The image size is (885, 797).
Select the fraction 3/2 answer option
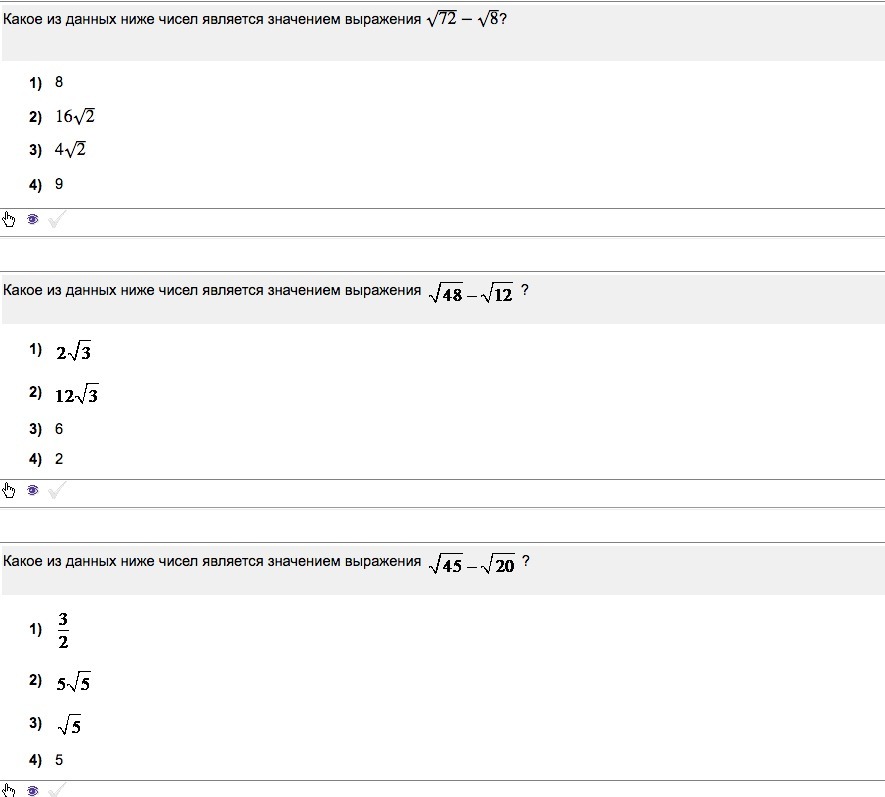click(x=63, y=630)
